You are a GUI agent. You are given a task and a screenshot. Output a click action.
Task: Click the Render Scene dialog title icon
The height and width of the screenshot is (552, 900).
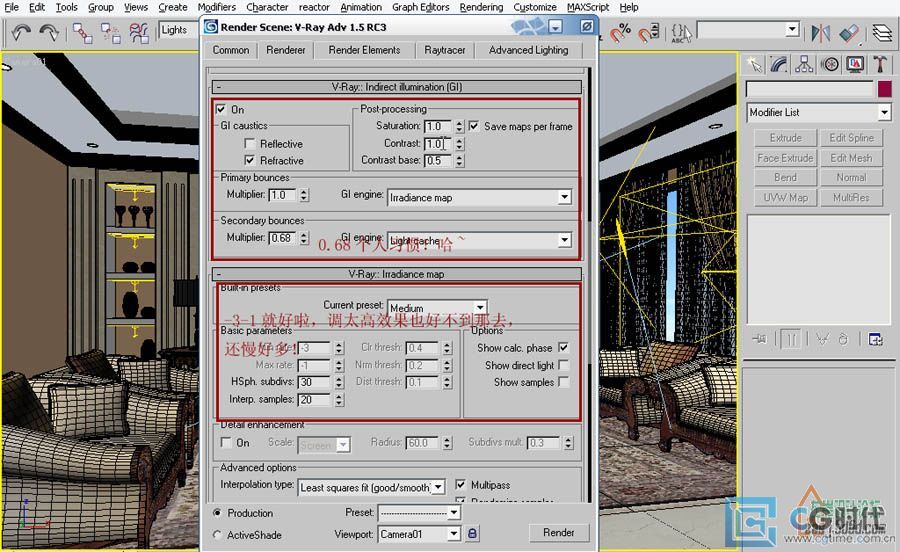click(211, 27)
